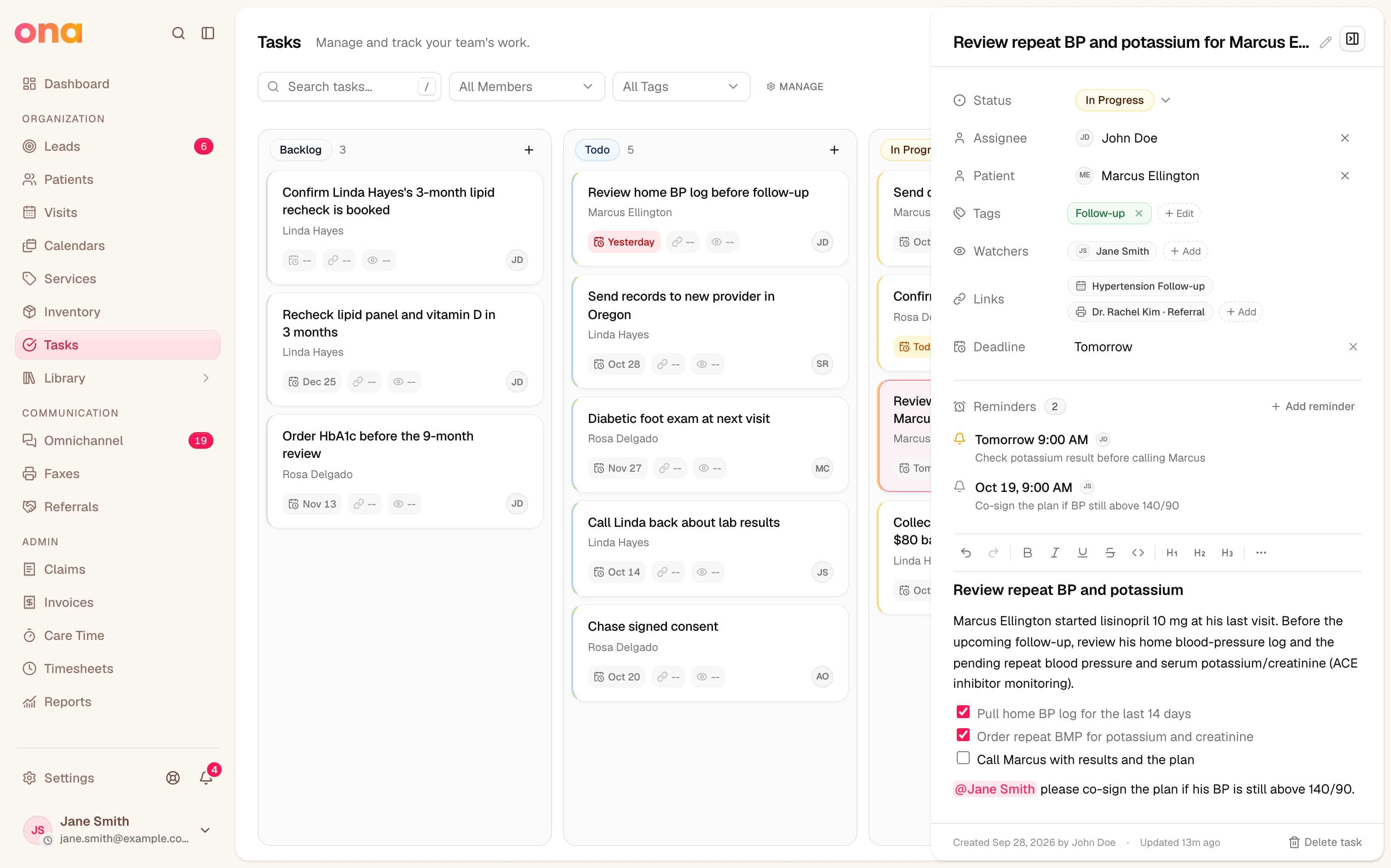The width and height of the screenshot is (1391, 868).
Task: Apply underline formatting in the editor
Action: click(1083, 552)
